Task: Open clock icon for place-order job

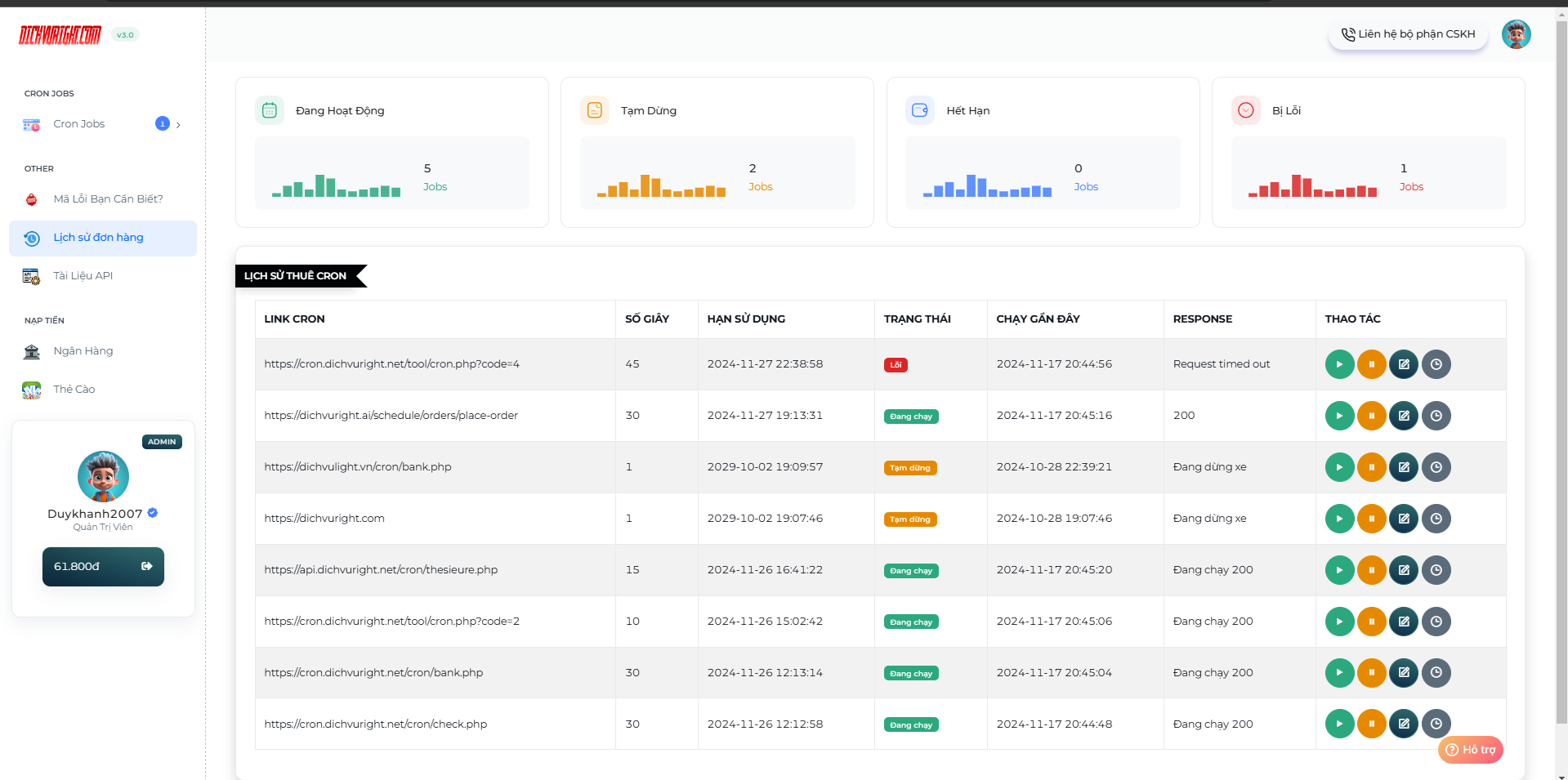Action: [x=1436, y=416]
